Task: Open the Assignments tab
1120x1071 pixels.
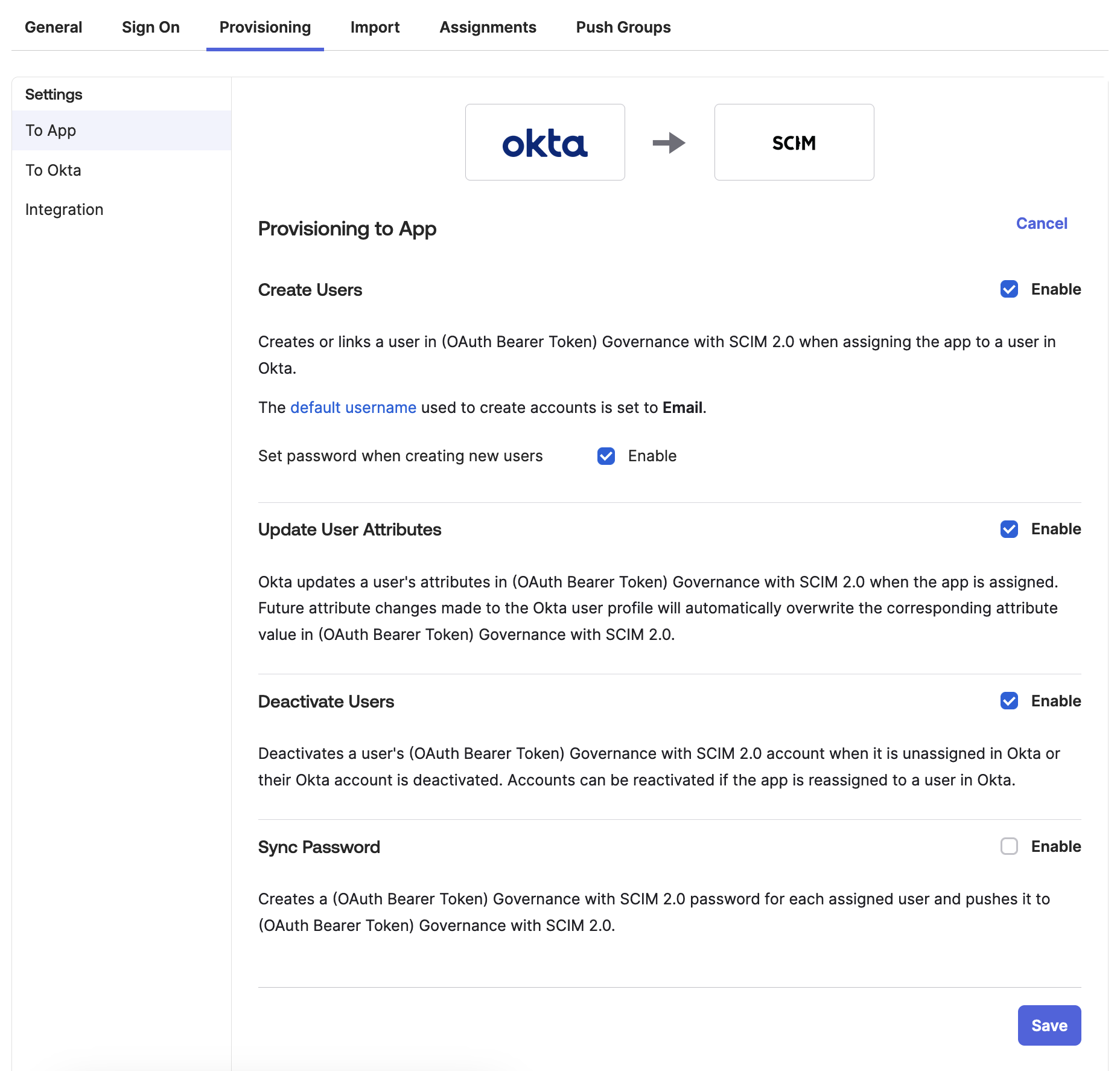Action: [488, 27]
